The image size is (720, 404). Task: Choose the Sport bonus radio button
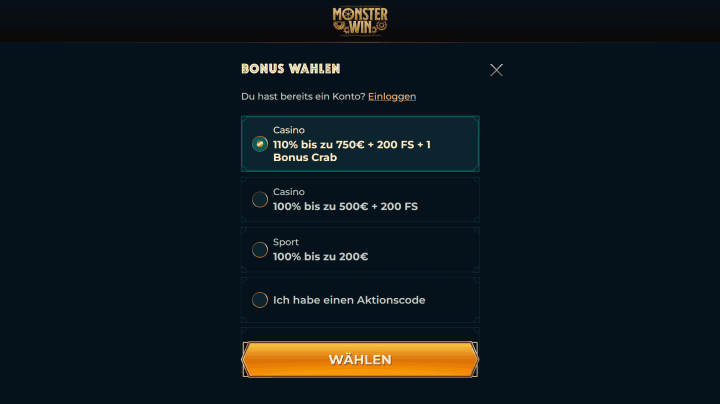(x=259, y=250)
